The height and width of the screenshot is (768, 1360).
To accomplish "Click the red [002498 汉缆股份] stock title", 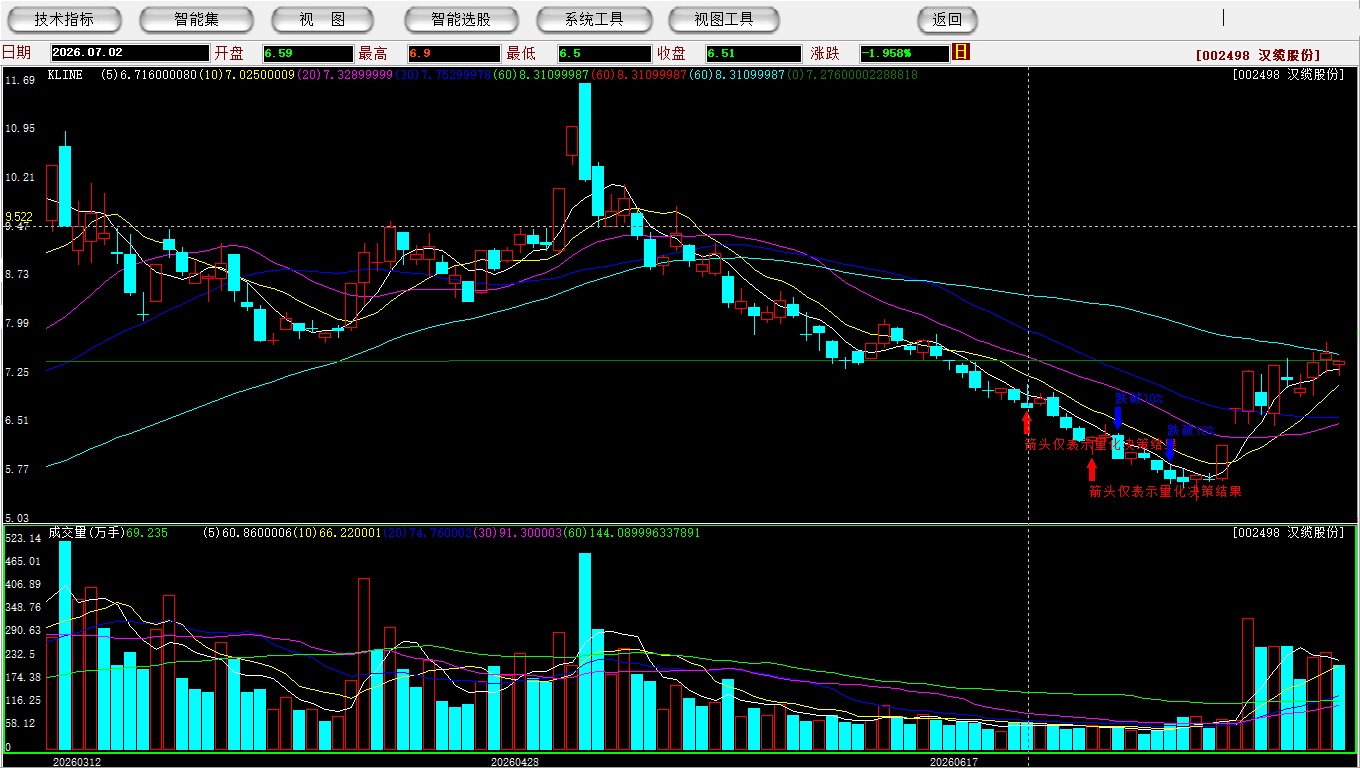I will click(x=1257, y=55).
